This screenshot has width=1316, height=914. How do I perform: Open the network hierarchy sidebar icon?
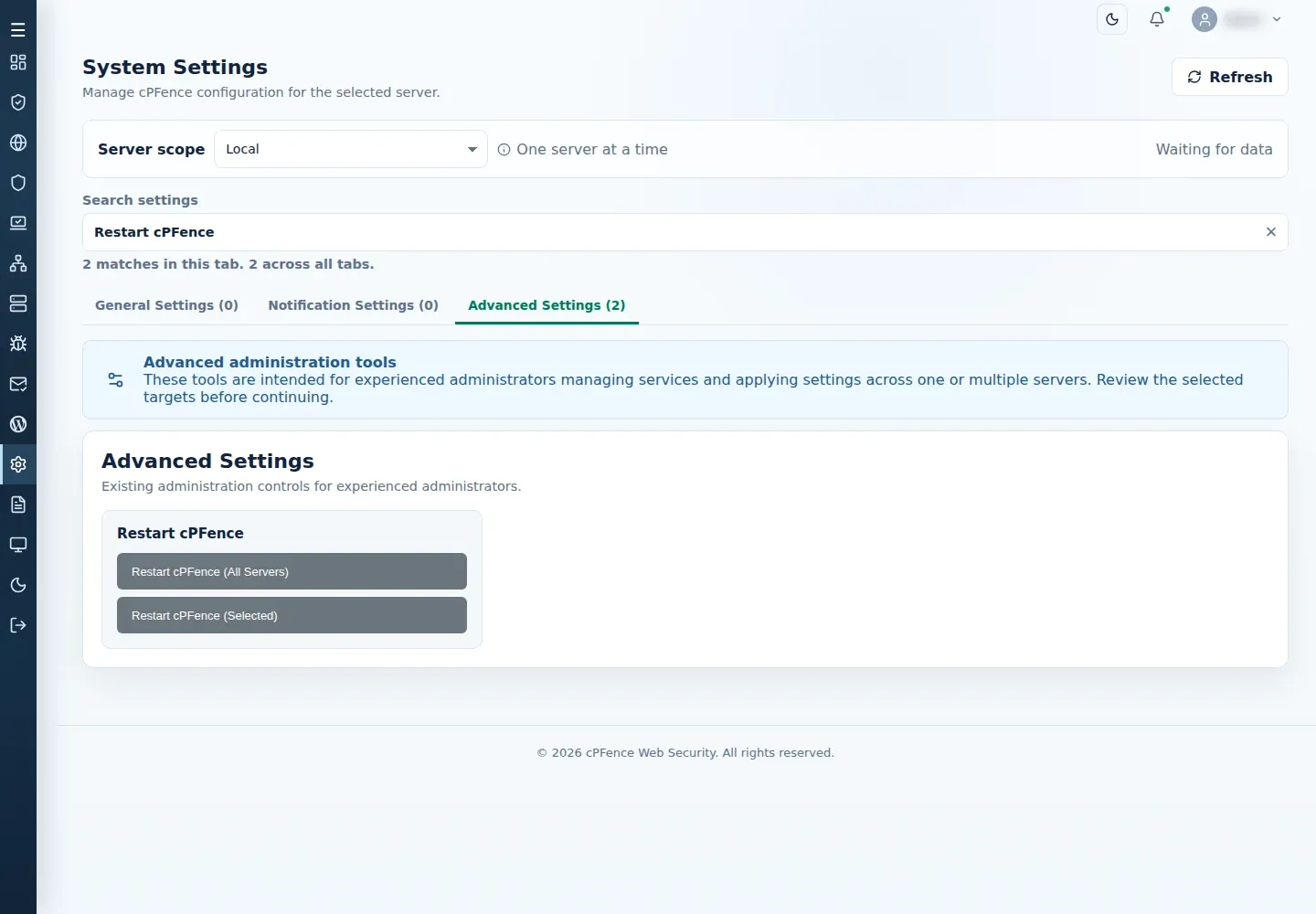(18, 263)
